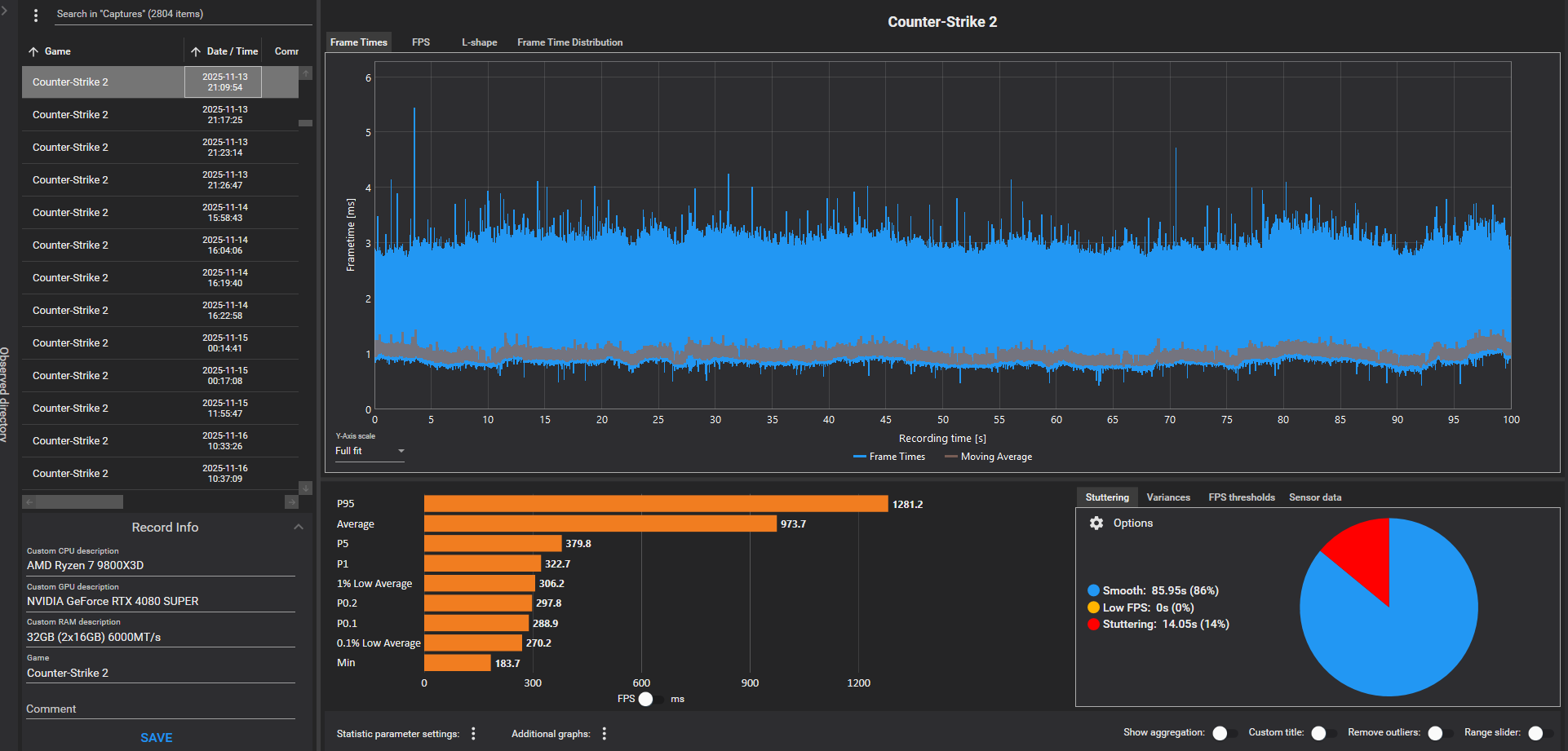Screen dimensions: 1568x751
Task: Turn on the Remove outliers switch
Action: click(x=1439, y=733)
